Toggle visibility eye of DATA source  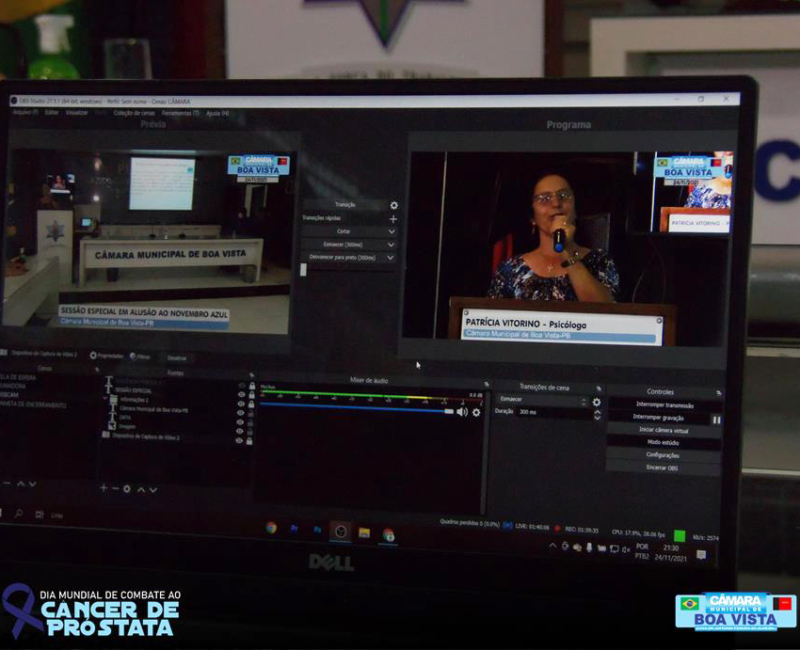click(x=241, y=417)
